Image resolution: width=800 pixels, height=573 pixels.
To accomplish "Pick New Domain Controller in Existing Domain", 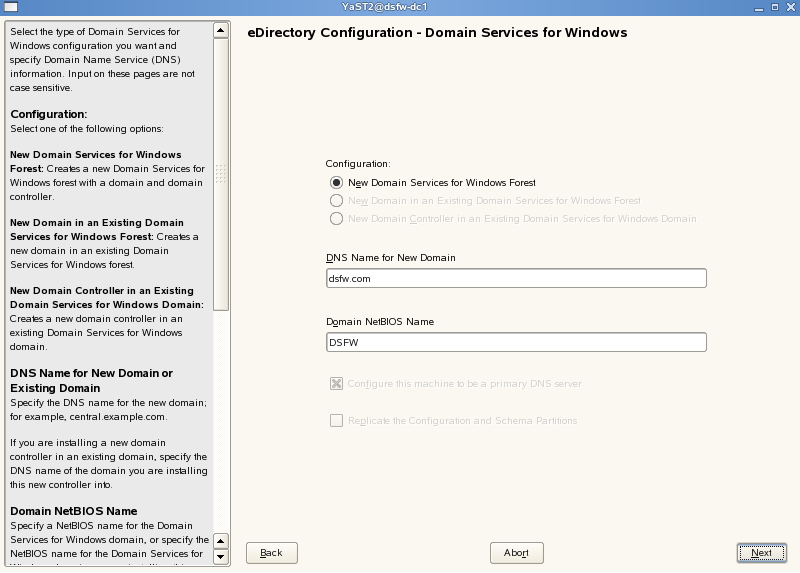I will (336, 219).
